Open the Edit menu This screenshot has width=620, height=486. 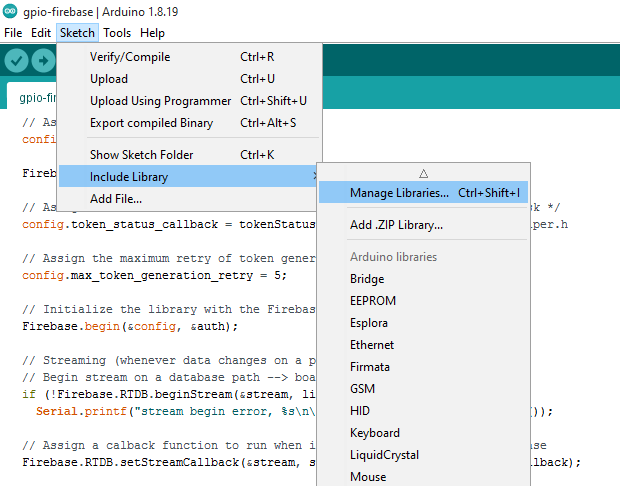pos(41,33)
